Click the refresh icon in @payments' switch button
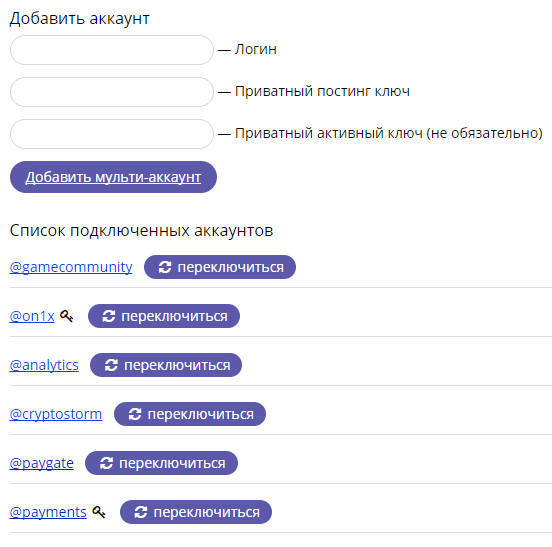 coord(141,512)
